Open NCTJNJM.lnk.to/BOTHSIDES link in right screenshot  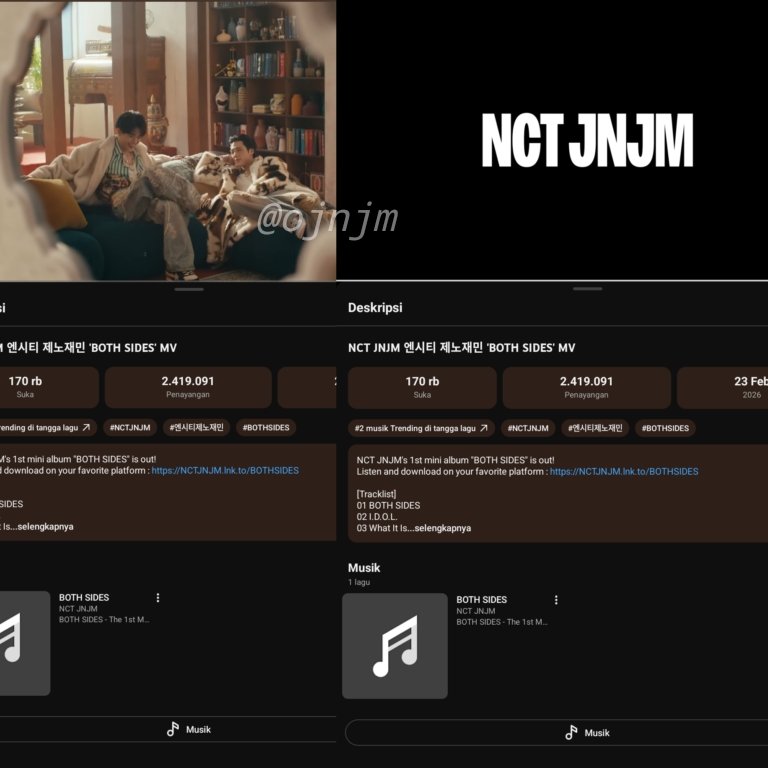click(624, 472)
